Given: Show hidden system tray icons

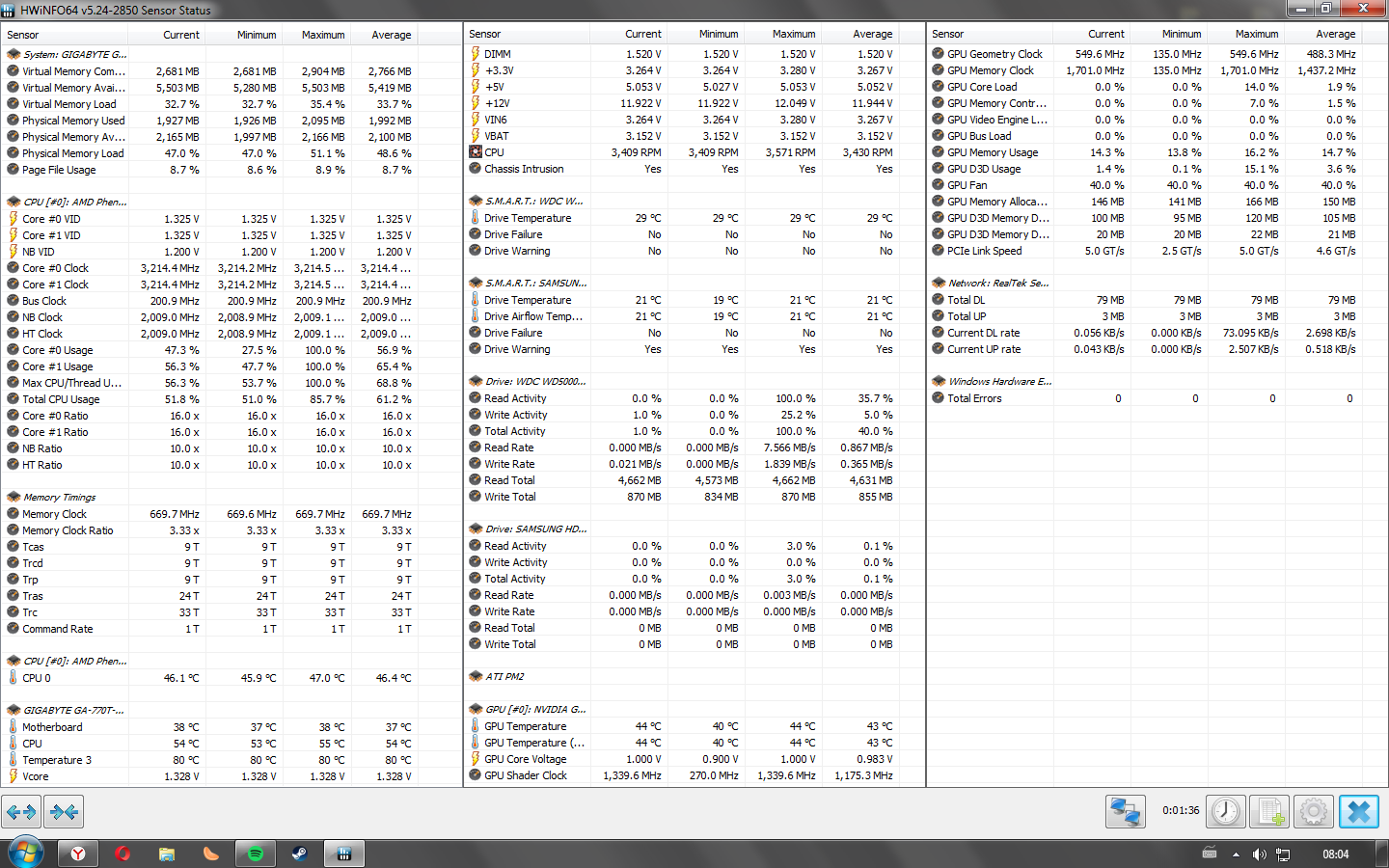Looking at the screenshot, I should (1236, 854).
